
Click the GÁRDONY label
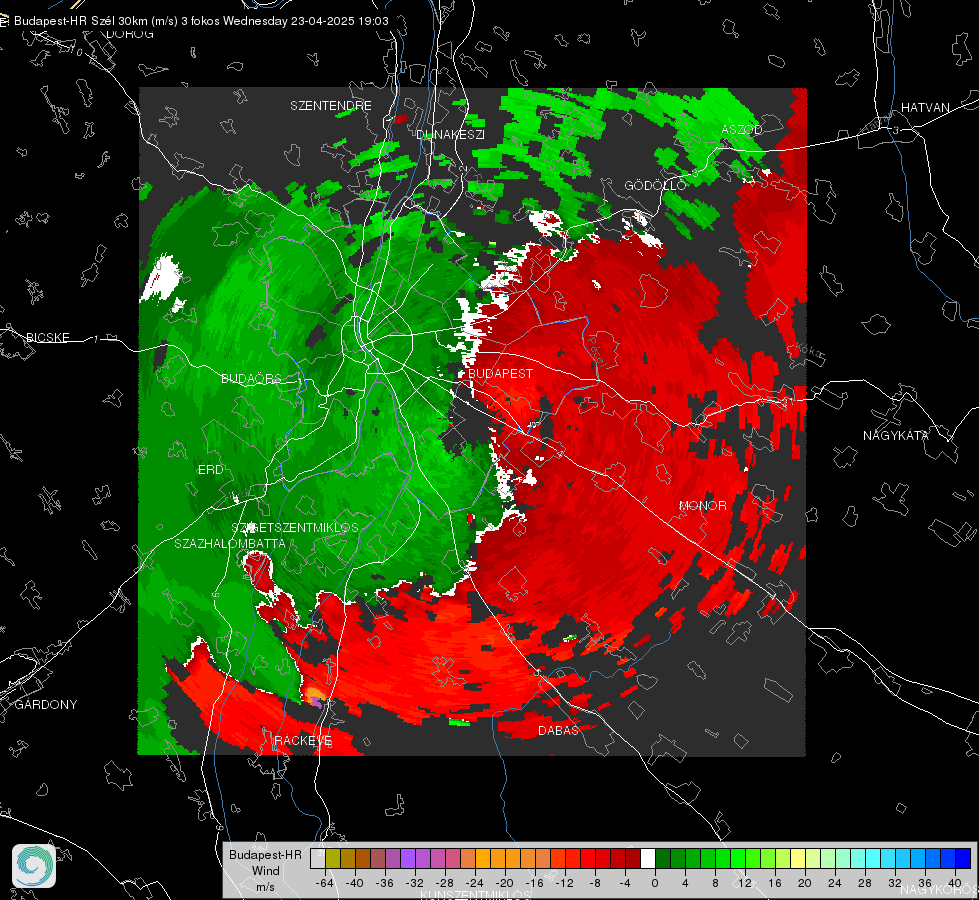46,705
